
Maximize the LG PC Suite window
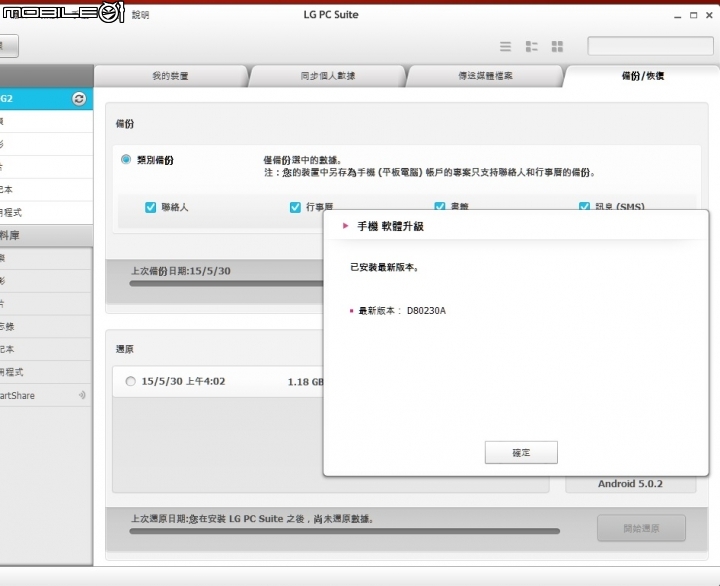pos(693,15)
